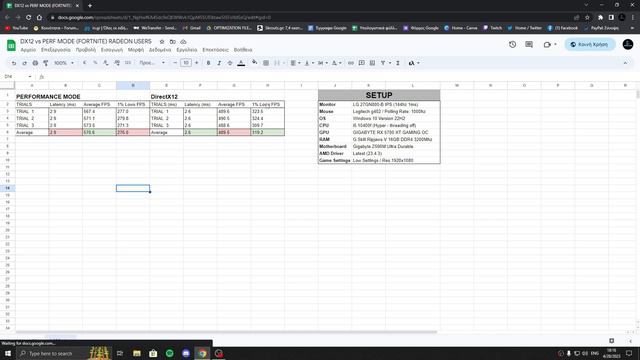This screenshot has height=360, width=640.
Task: Expand the vertical align dropdown
Action: [309, 63]
